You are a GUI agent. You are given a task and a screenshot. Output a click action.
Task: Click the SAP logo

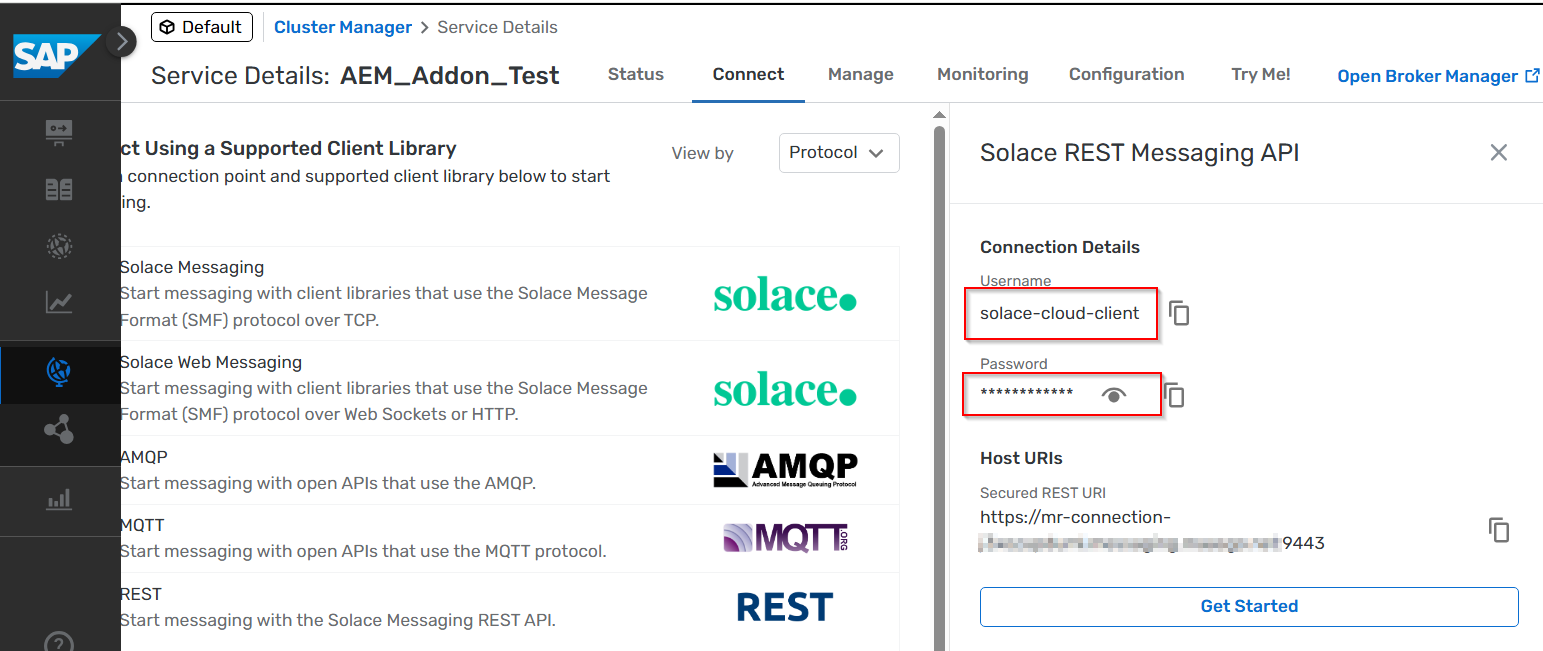click(x=56, y=56)
